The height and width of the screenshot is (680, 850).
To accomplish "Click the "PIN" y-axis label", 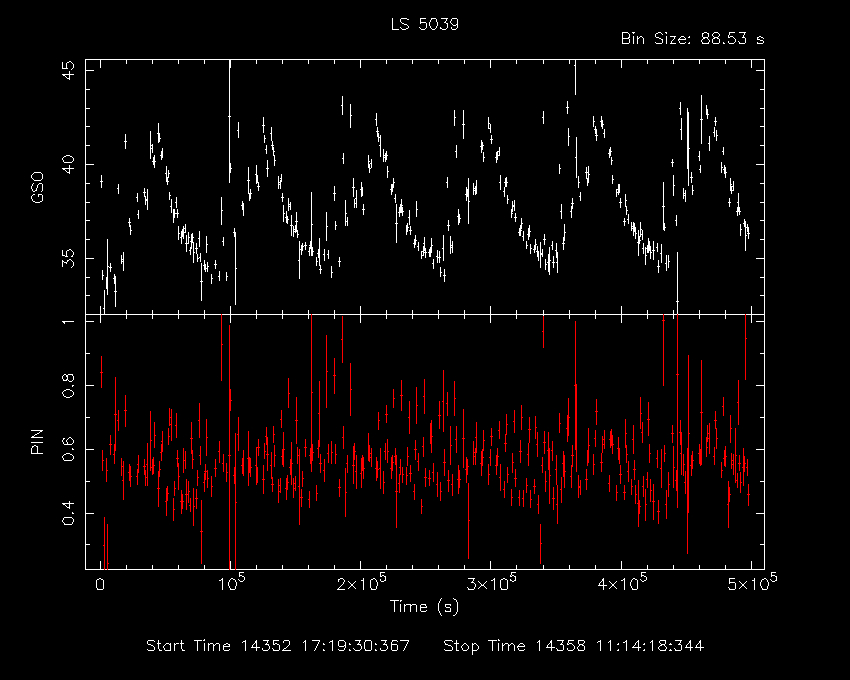I will coord(37,442).
